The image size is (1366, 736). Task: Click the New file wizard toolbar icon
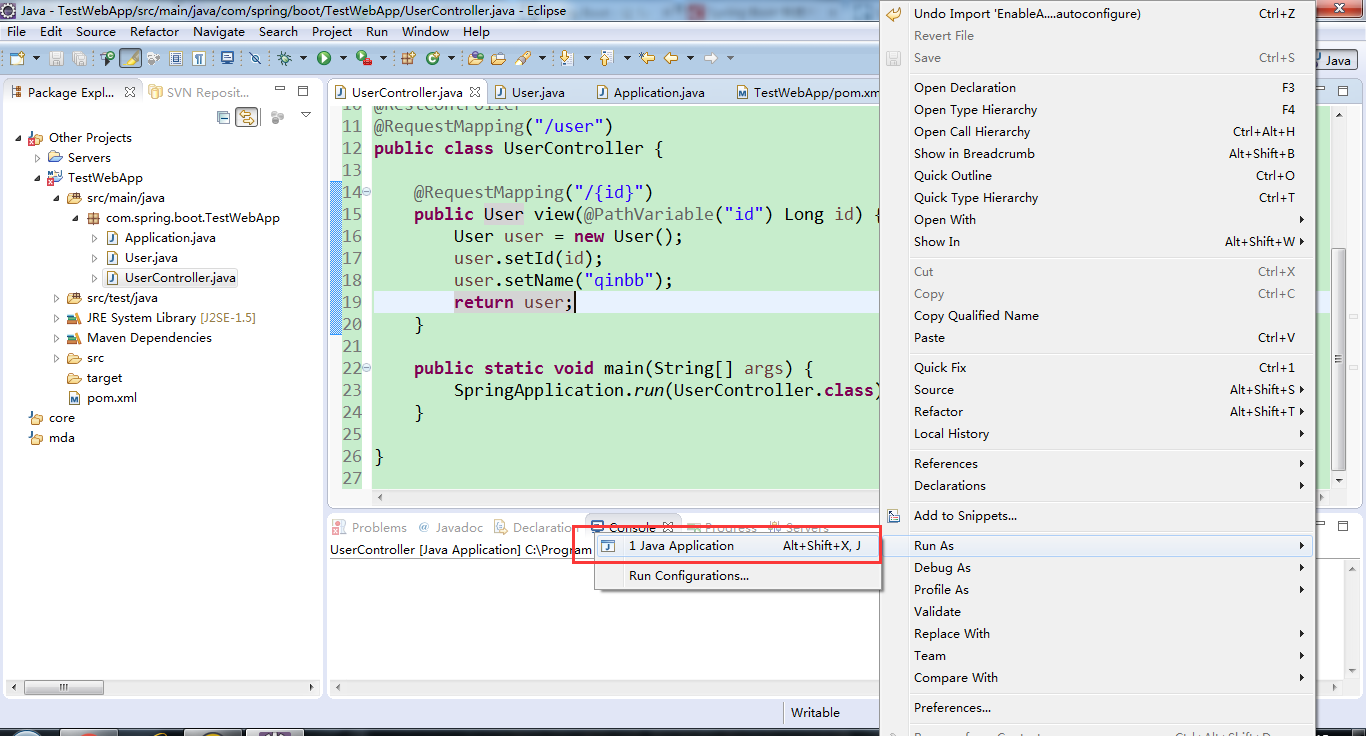click(x=17, y=59)
